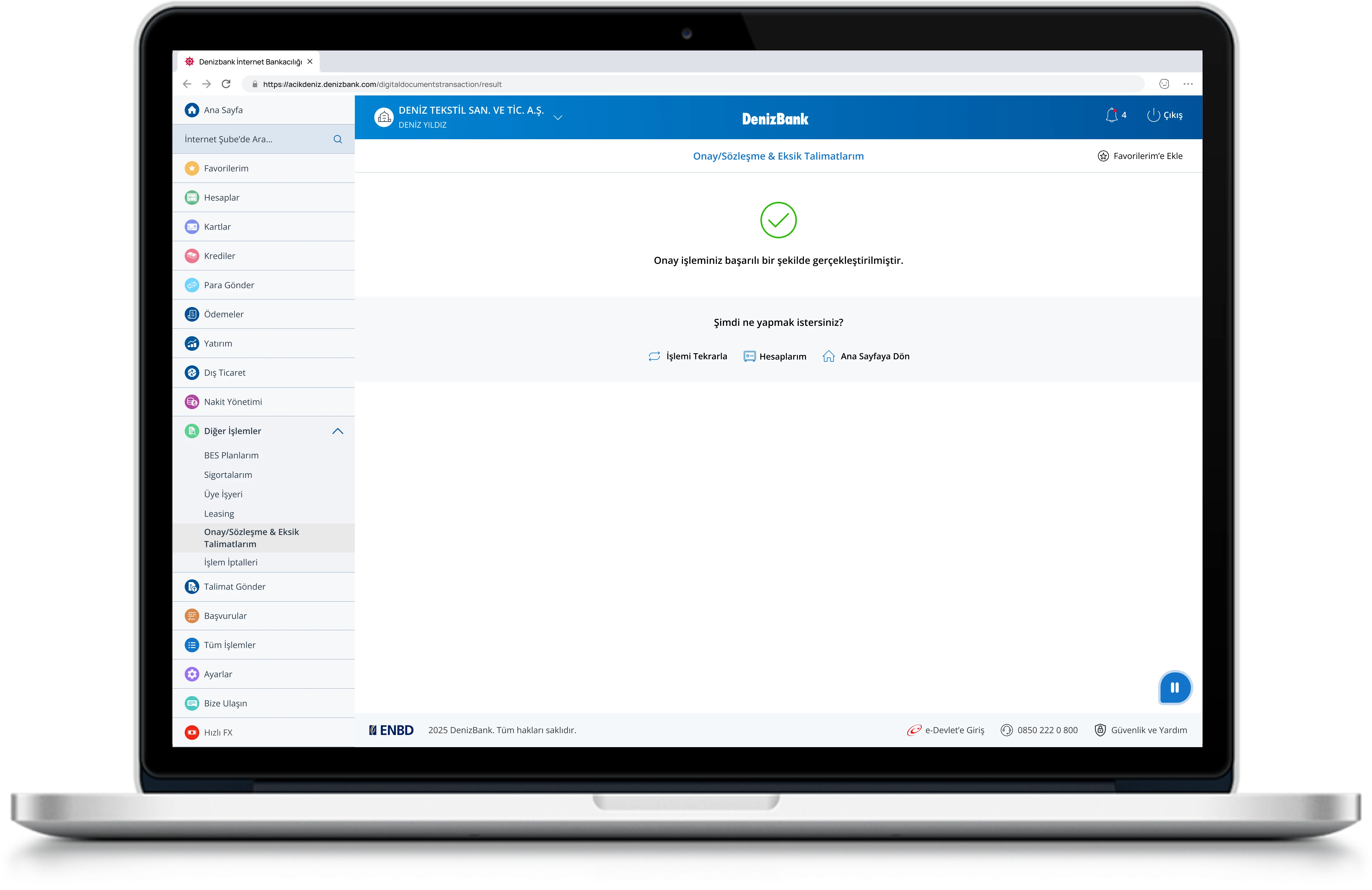The width and height of the screenshot is (1372, 890).
Task: Click the Başvurular sidebar icon
Action: [x=192, y=616]
